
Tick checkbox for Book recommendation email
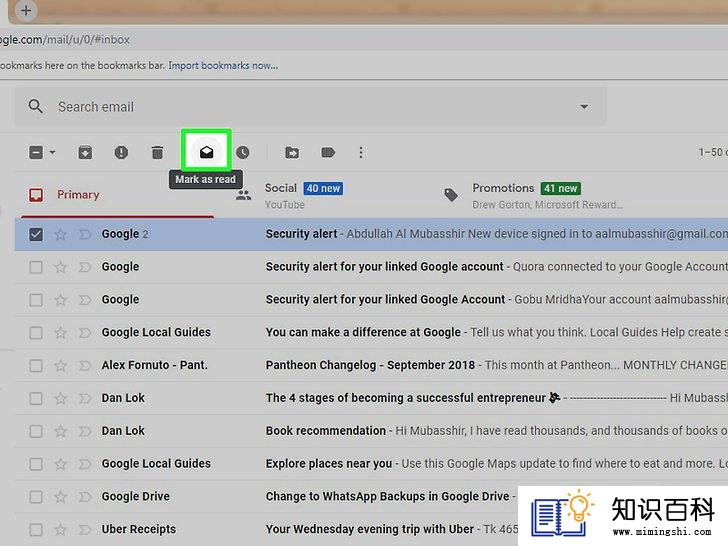(x=36, y=431)
